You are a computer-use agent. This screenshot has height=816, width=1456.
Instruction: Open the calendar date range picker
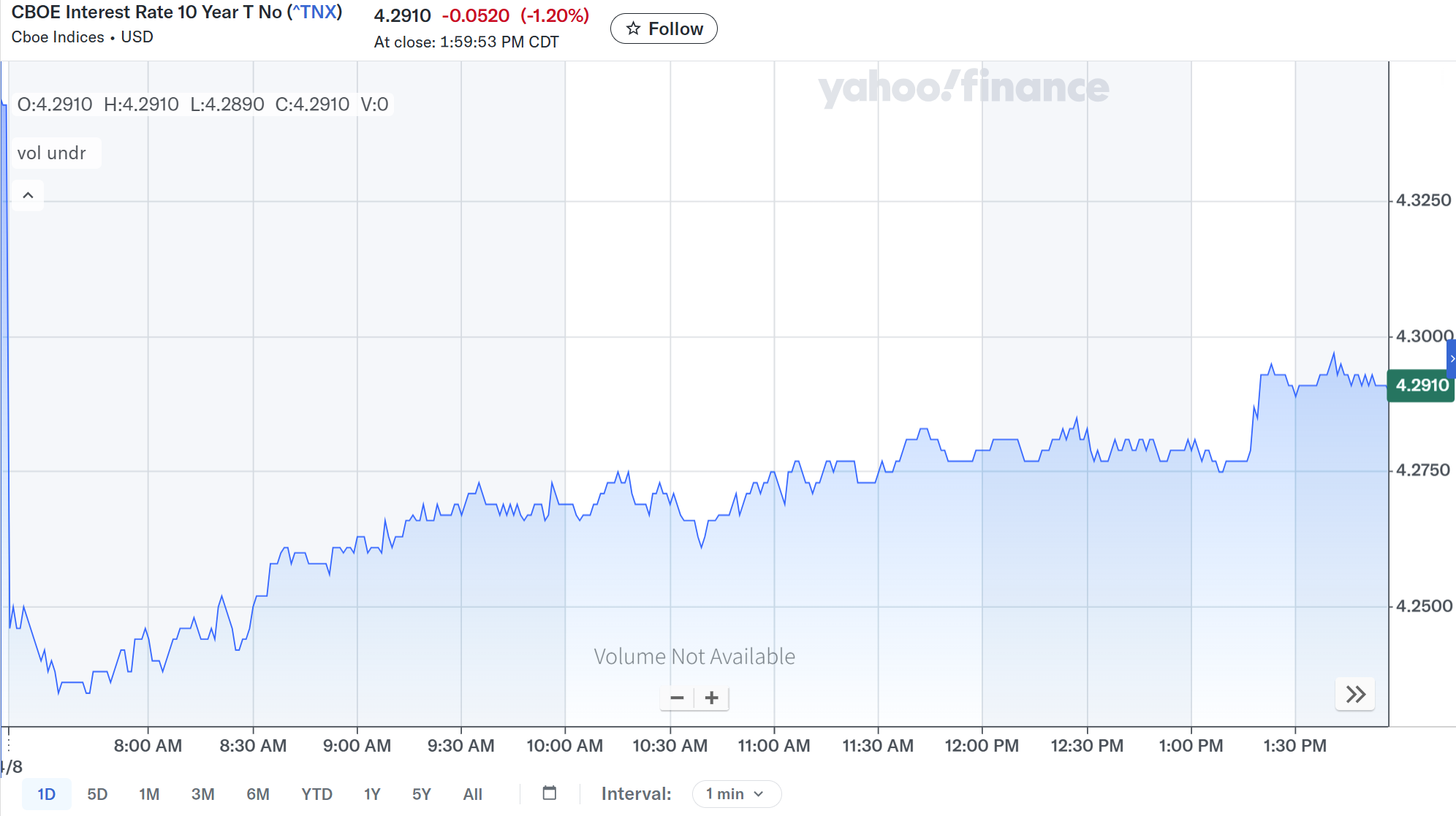[x=550, y=793]
